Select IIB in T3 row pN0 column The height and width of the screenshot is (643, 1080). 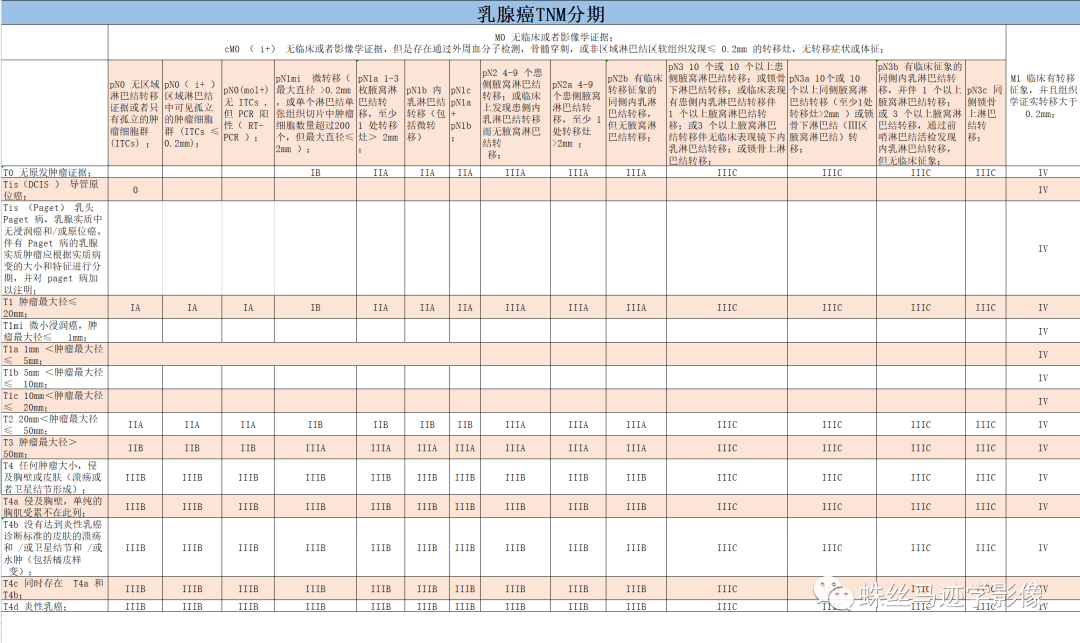tap(135, 448)
